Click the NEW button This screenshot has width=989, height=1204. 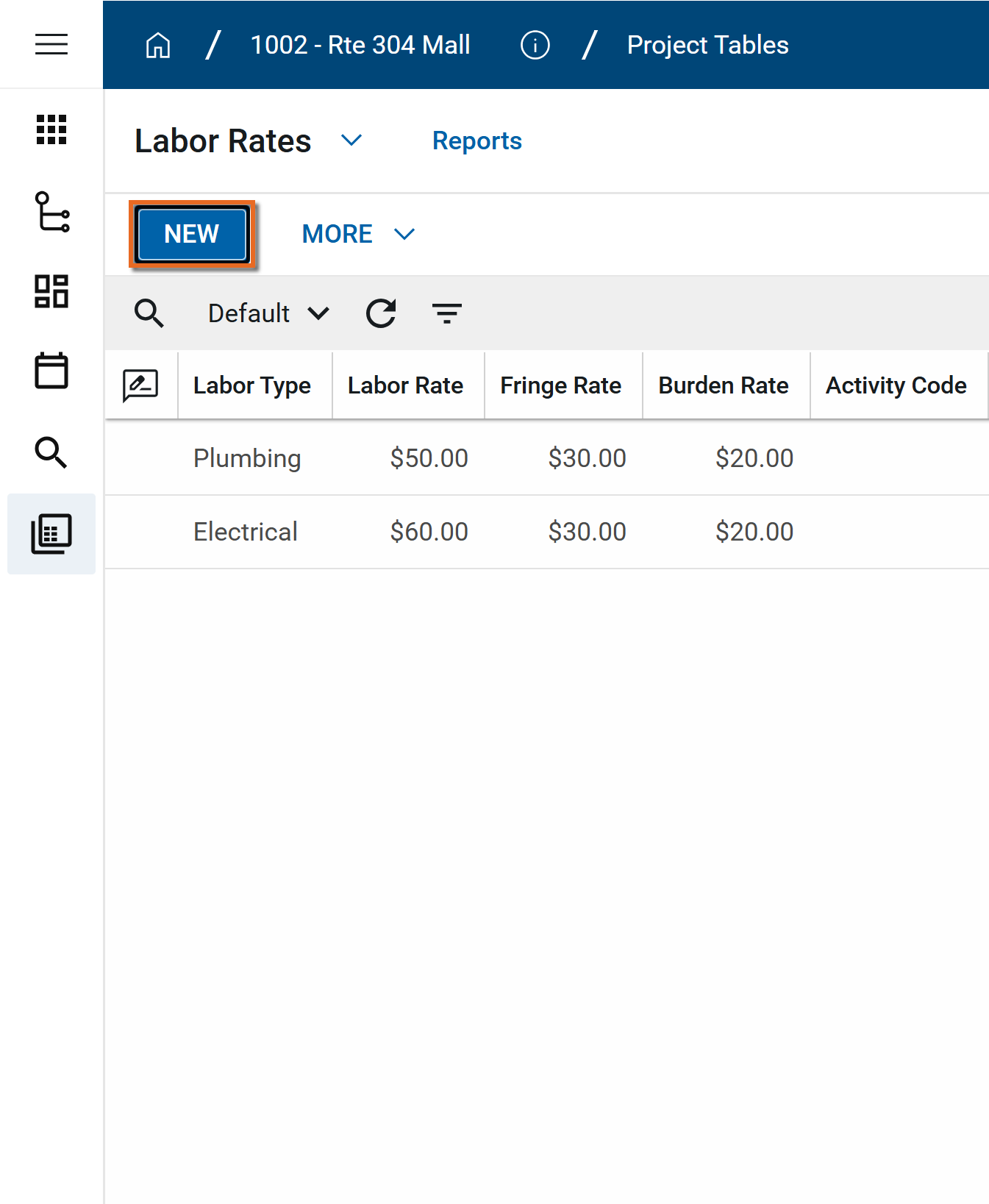pyautogui.click(x=192, y=234)
